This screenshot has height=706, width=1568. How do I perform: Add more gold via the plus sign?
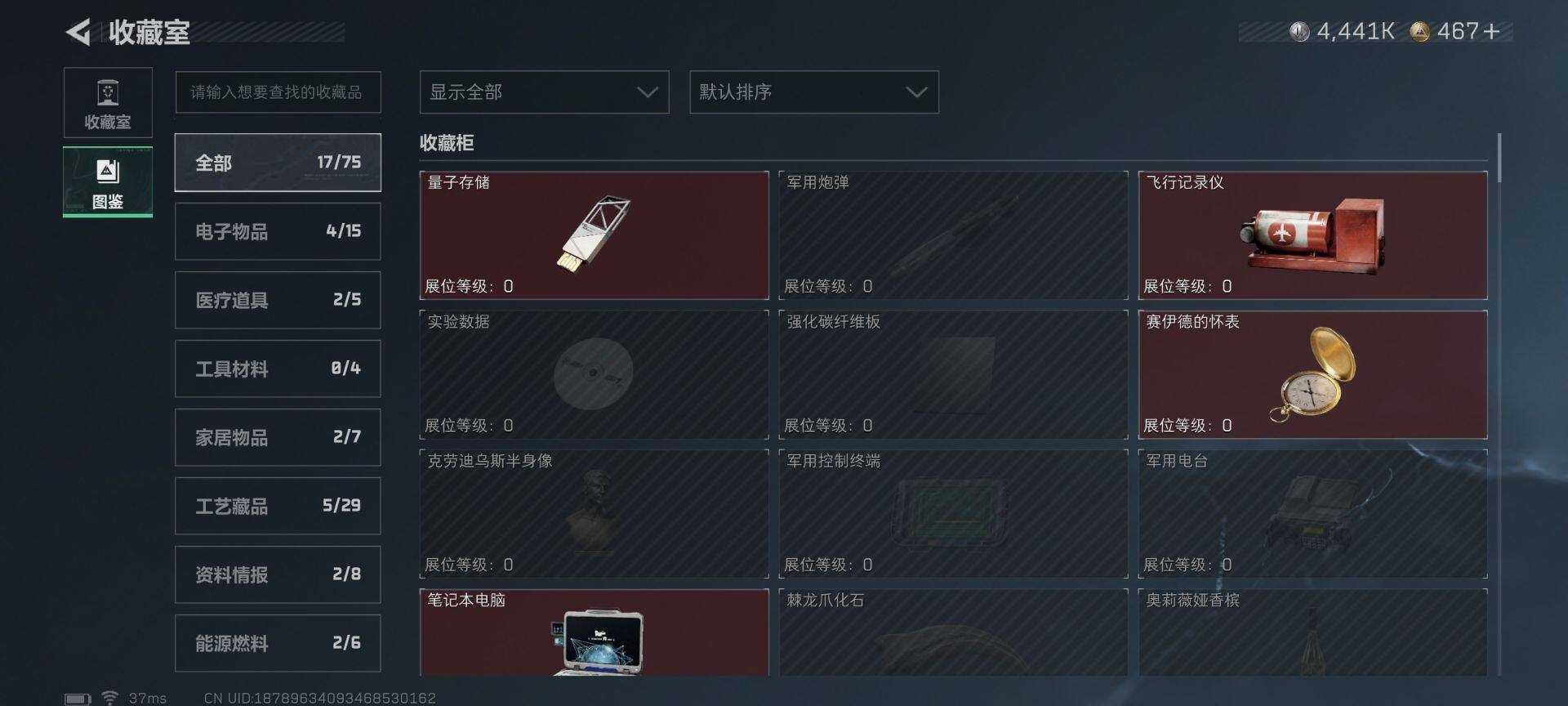click(1491, 32)
